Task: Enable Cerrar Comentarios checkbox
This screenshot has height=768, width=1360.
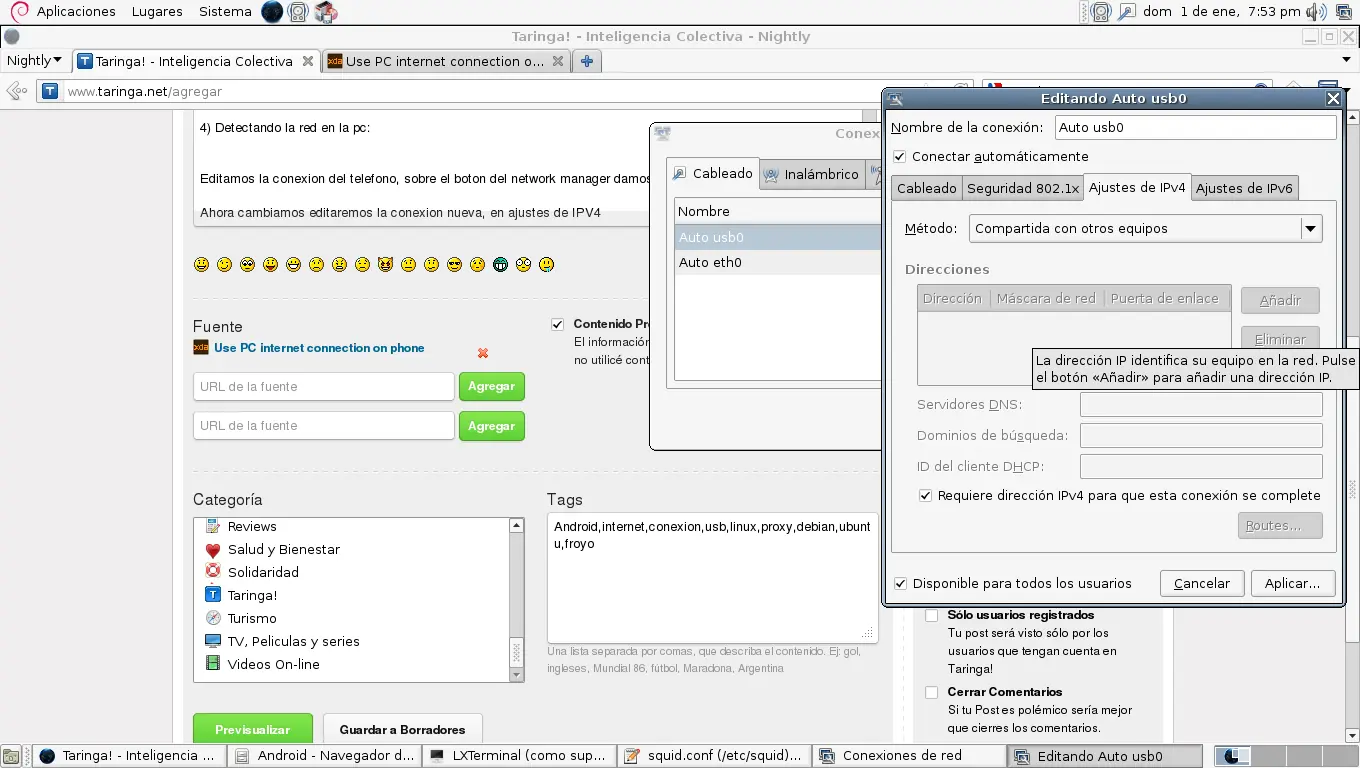Action: [931, 692]
